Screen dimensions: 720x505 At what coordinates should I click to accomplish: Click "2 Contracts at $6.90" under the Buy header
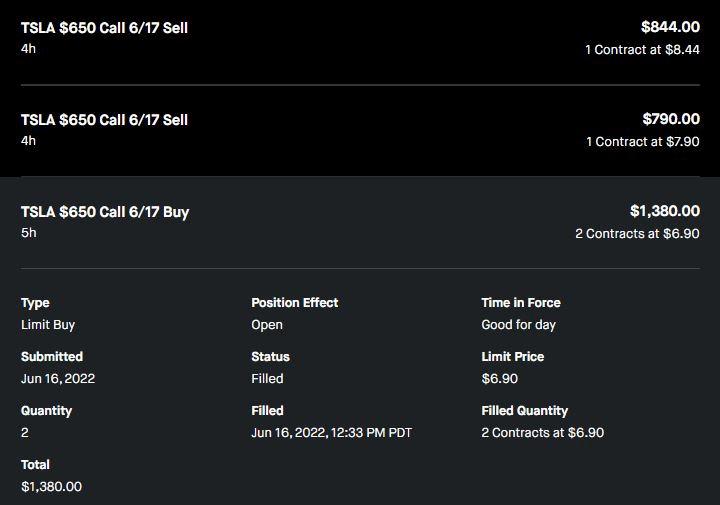pyautogui.click(x=637, y=234)
